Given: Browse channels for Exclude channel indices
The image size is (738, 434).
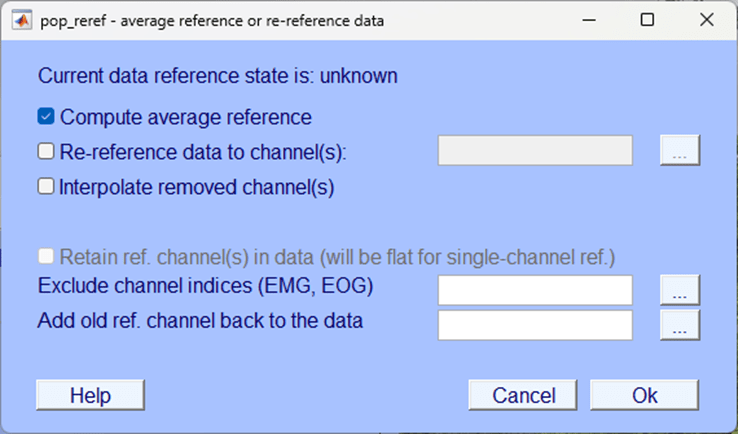Looking at the screenshot, I should pos(680,290).
